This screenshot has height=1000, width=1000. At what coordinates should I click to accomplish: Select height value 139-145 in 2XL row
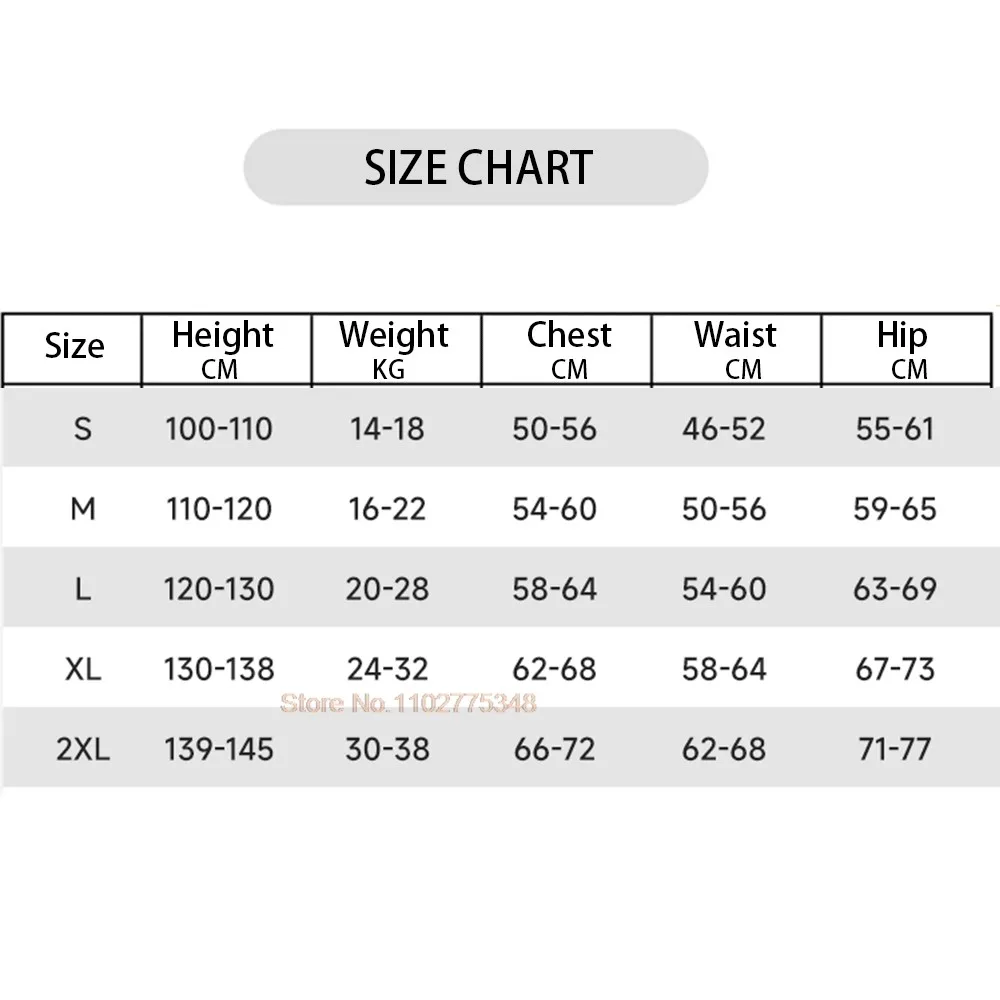pos(219,749)
